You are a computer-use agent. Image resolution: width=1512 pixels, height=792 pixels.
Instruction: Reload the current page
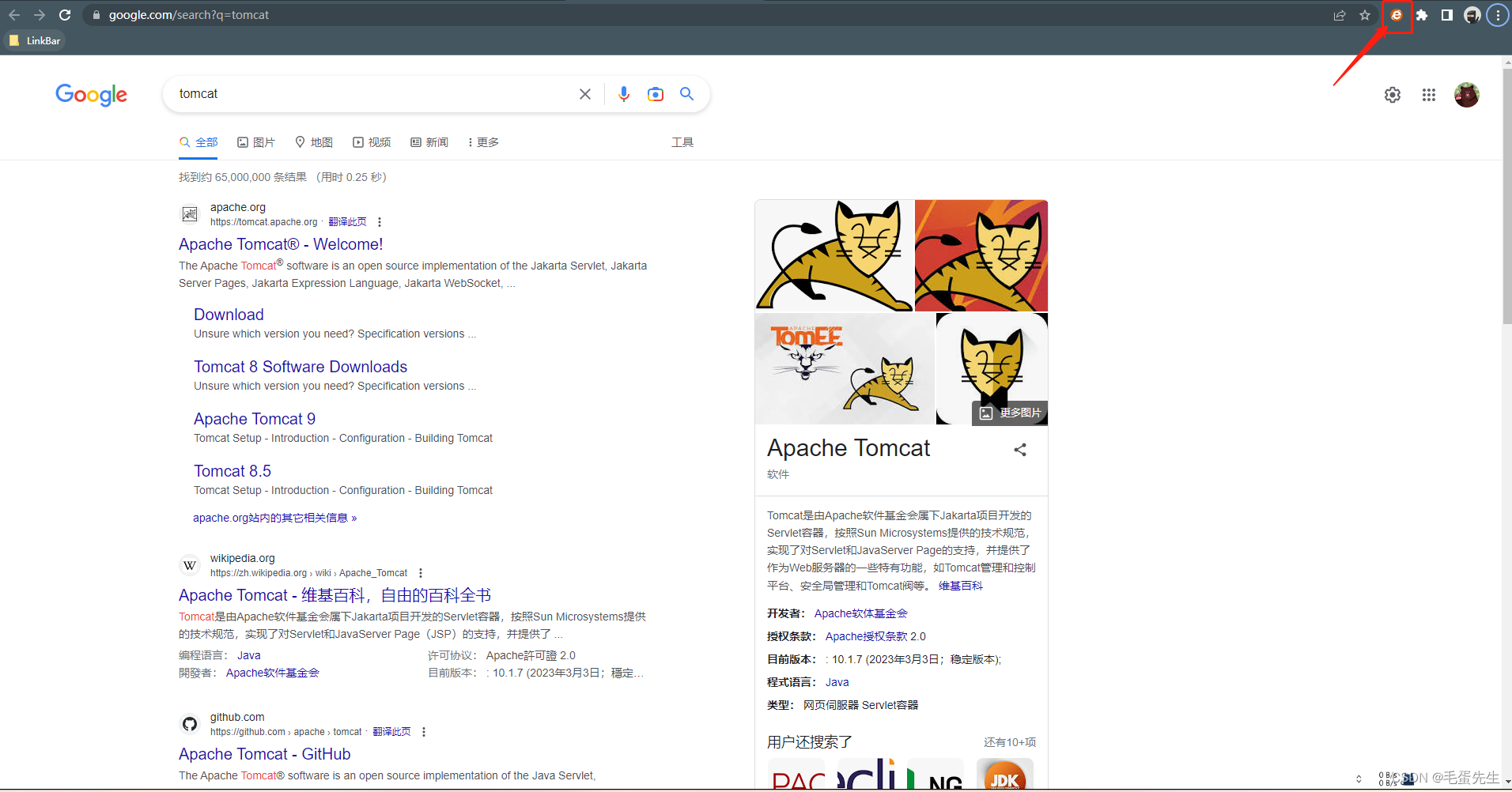pos(65,15)
